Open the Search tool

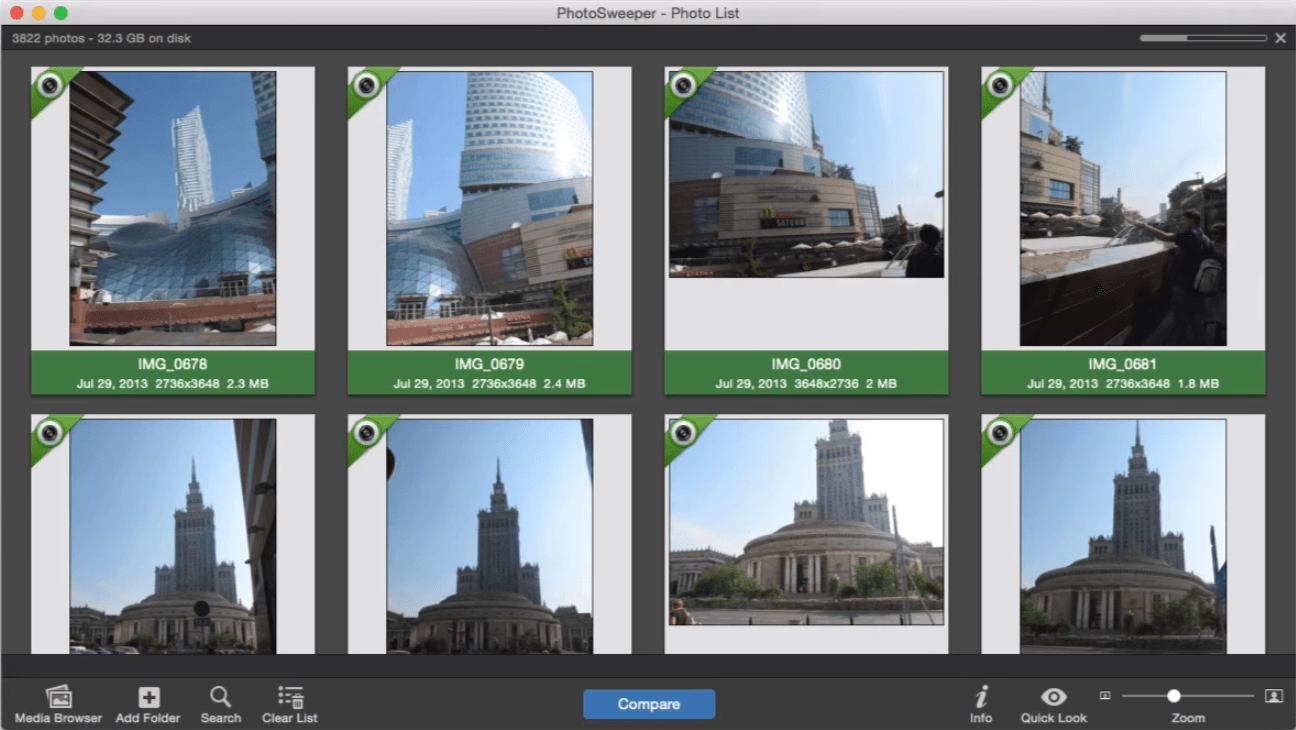[x=220, y=696]
